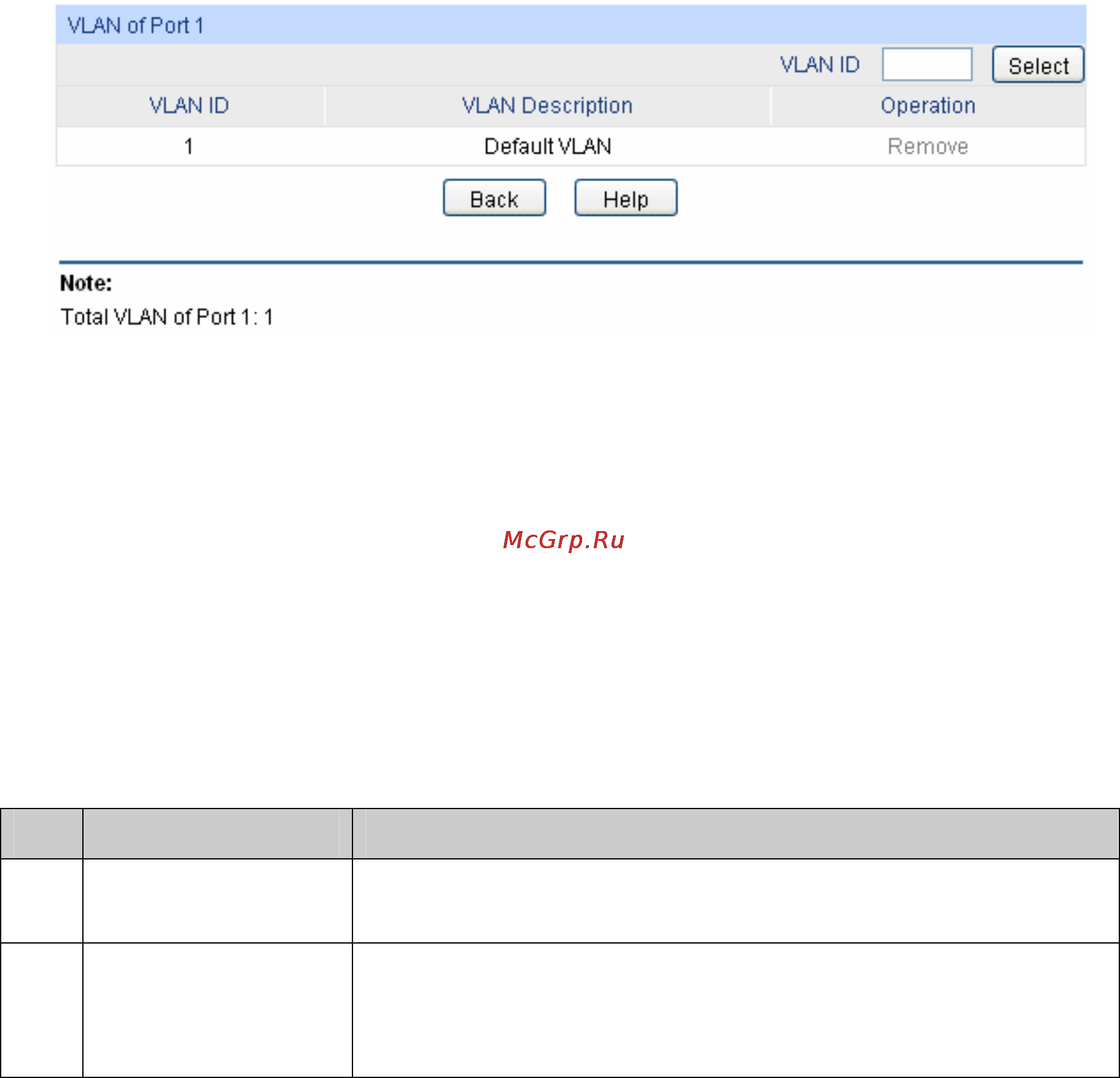The height and width of the screenshot is (1078, 1120).
Task: Click the VLAN ID column header
Action: coord(189,106)
